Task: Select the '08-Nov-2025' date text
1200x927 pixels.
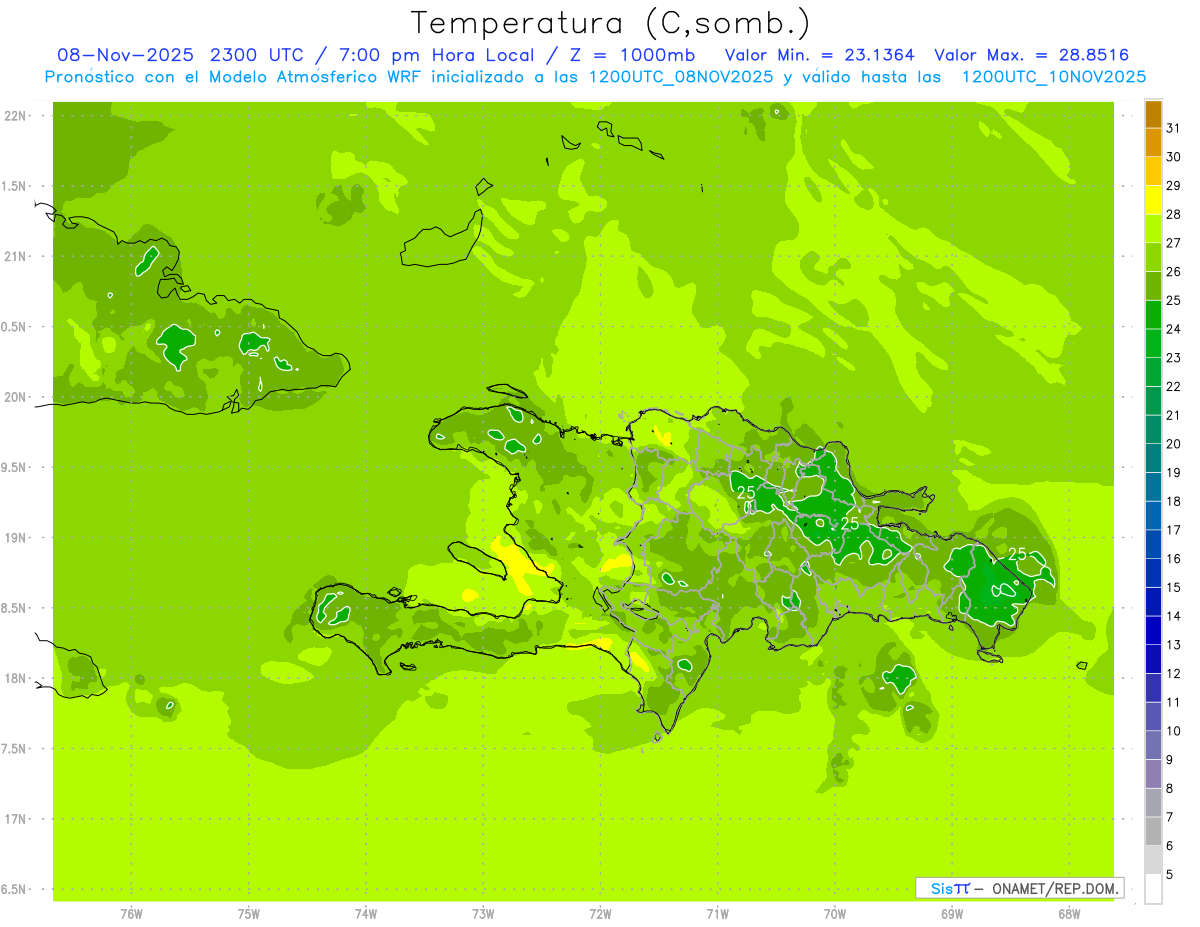Action: pyautogui.click(x=126, y=55)
